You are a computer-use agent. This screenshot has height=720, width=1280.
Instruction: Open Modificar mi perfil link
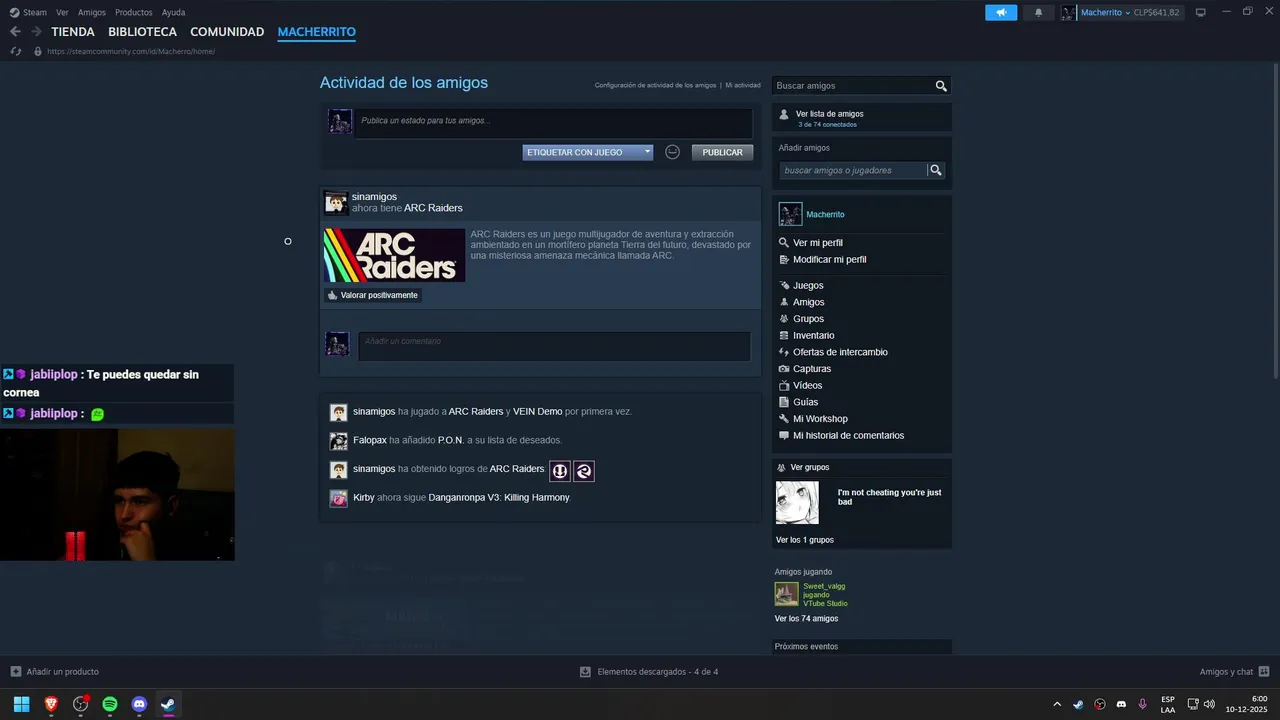pyautogui.click(x=830, y=260)
